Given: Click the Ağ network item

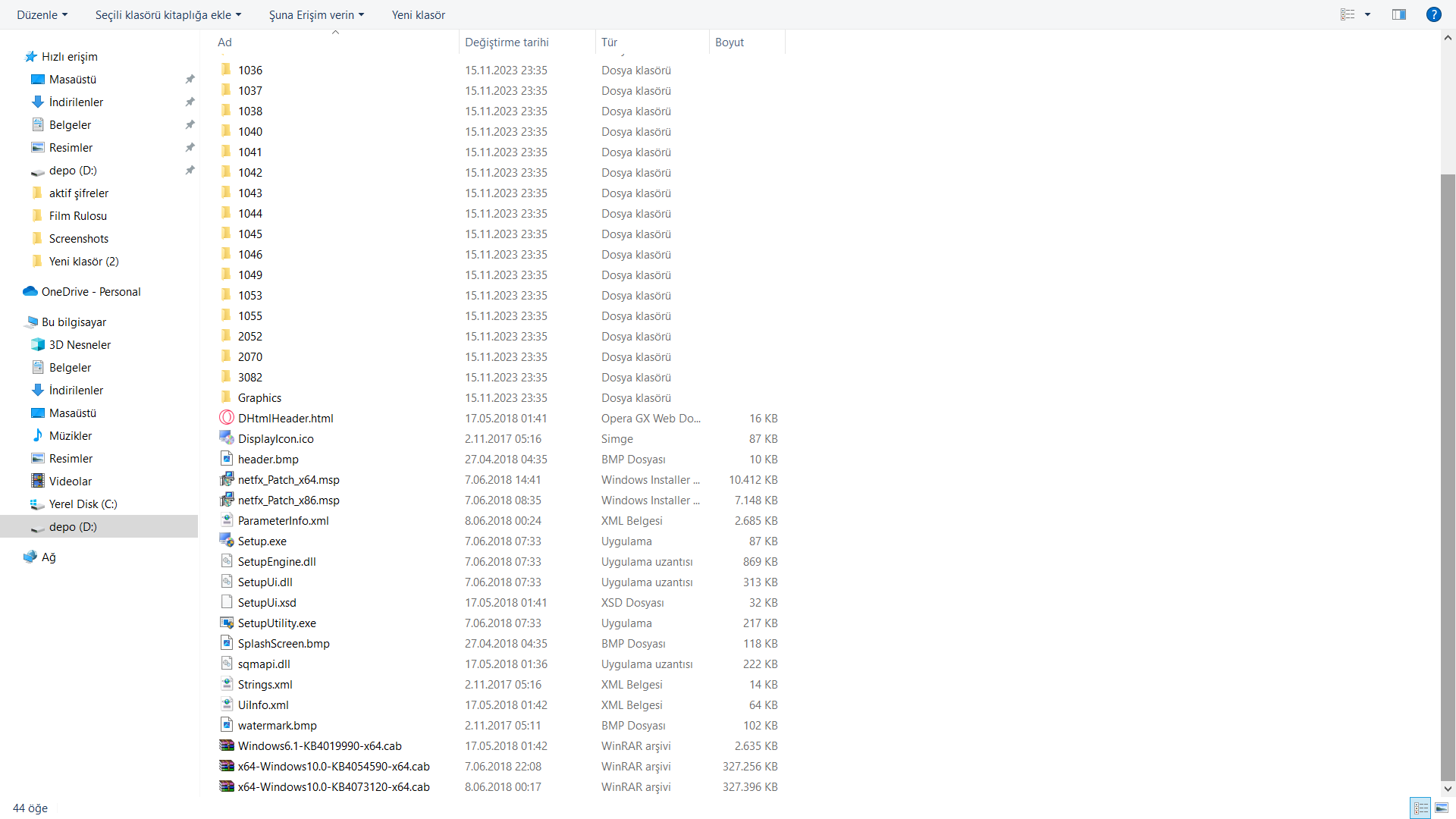Looking at the screenshot, I should [x=49, y=557].
